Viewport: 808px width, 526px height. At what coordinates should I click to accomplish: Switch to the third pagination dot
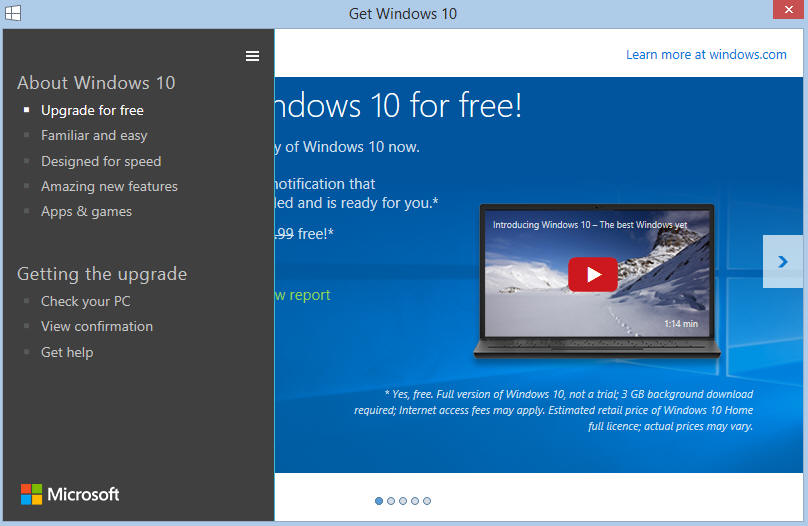[x=403, y=501]
